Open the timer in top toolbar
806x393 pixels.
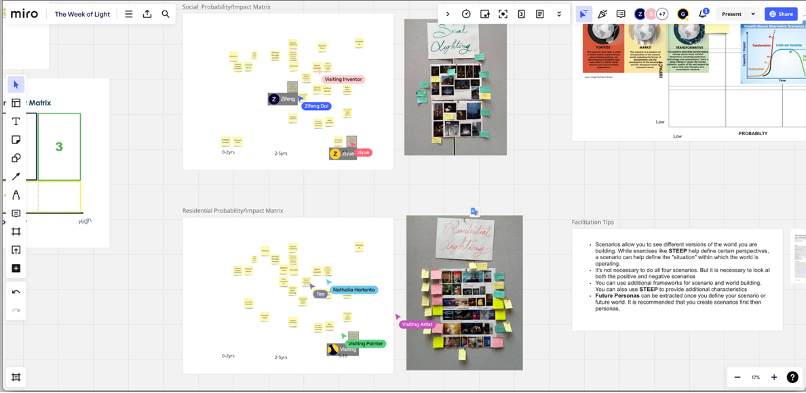click(x=466, y=14)
